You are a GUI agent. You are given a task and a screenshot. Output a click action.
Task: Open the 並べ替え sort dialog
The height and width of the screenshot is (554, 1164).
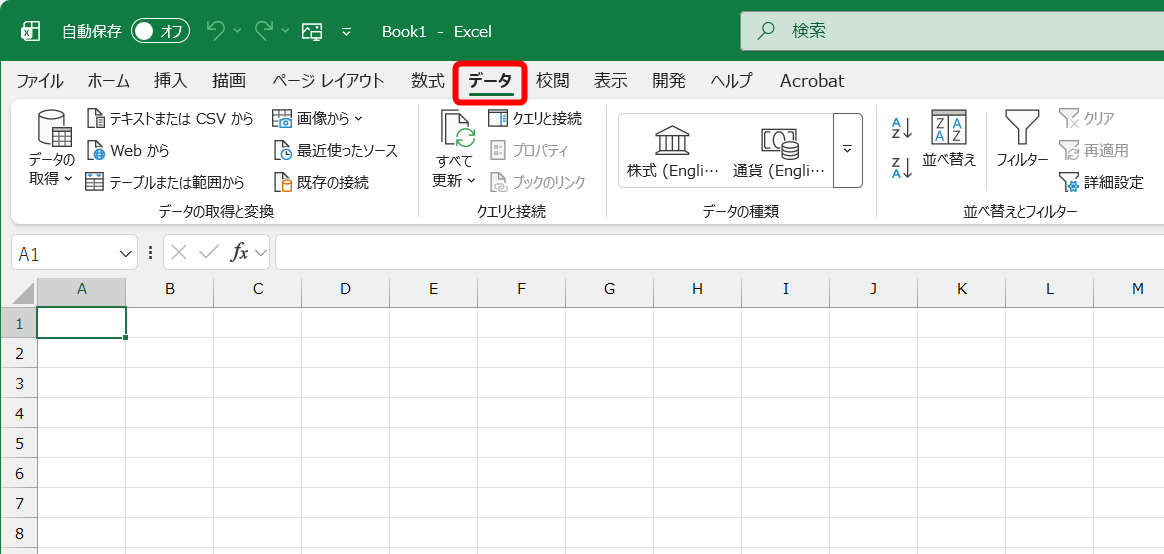point(949,139)
